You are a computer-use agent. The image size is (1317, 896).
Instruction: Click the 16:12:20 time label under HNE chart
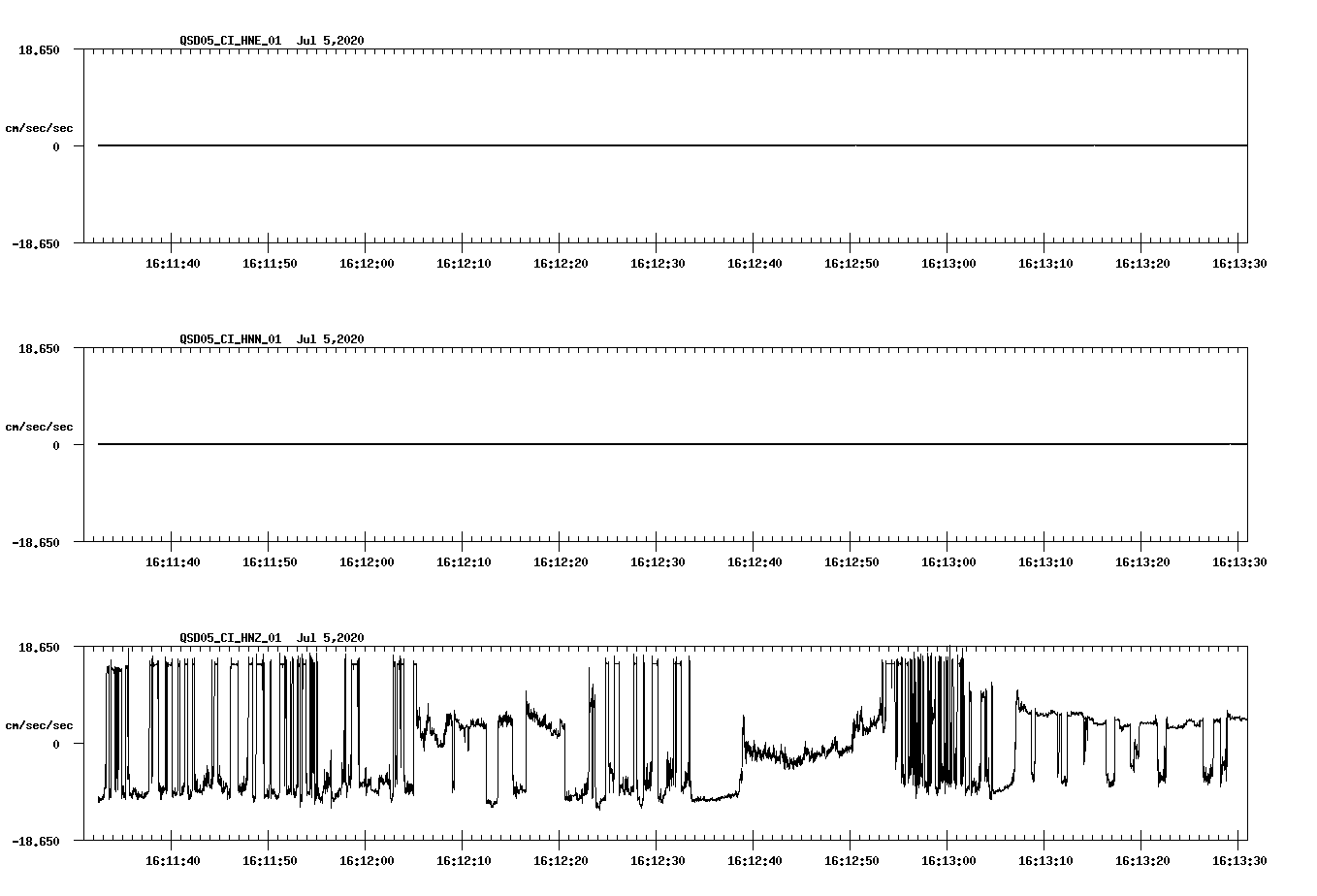pyautogui.click(x=561, y=264)
